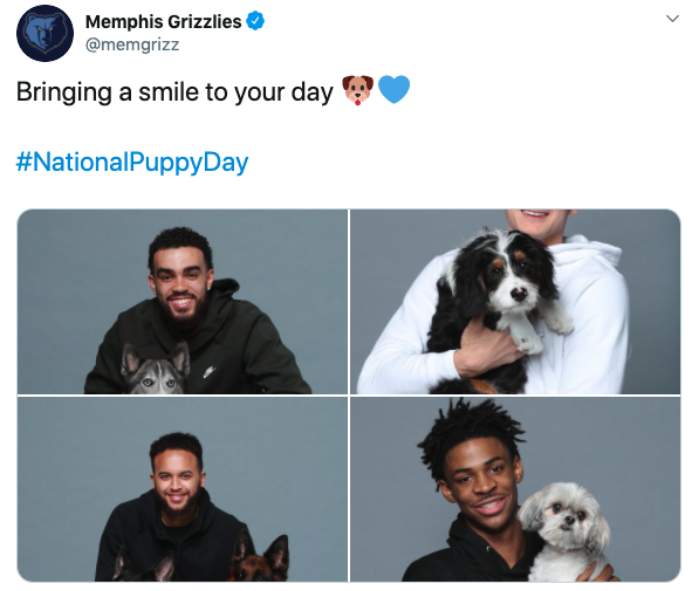This screenshot has width=692, height=591.
Task: Open the bottom-right photo with fluffy gray dog
Action: coord(515,489)
